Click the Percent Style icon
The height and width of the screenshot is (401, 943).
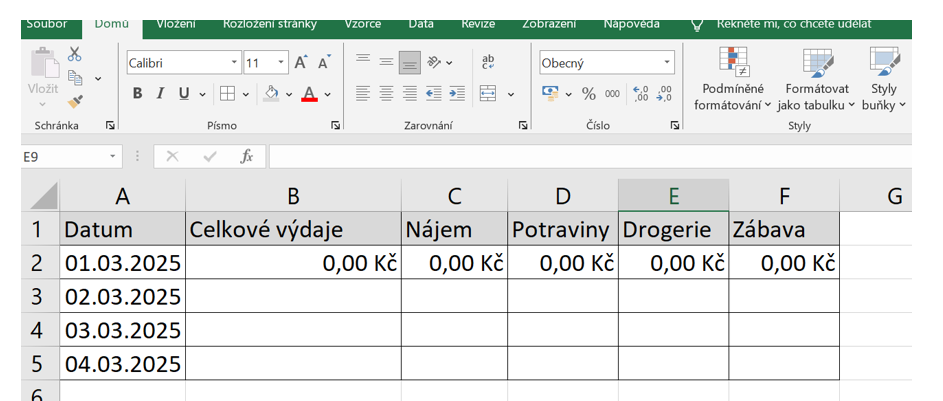(x=589, y=93)
